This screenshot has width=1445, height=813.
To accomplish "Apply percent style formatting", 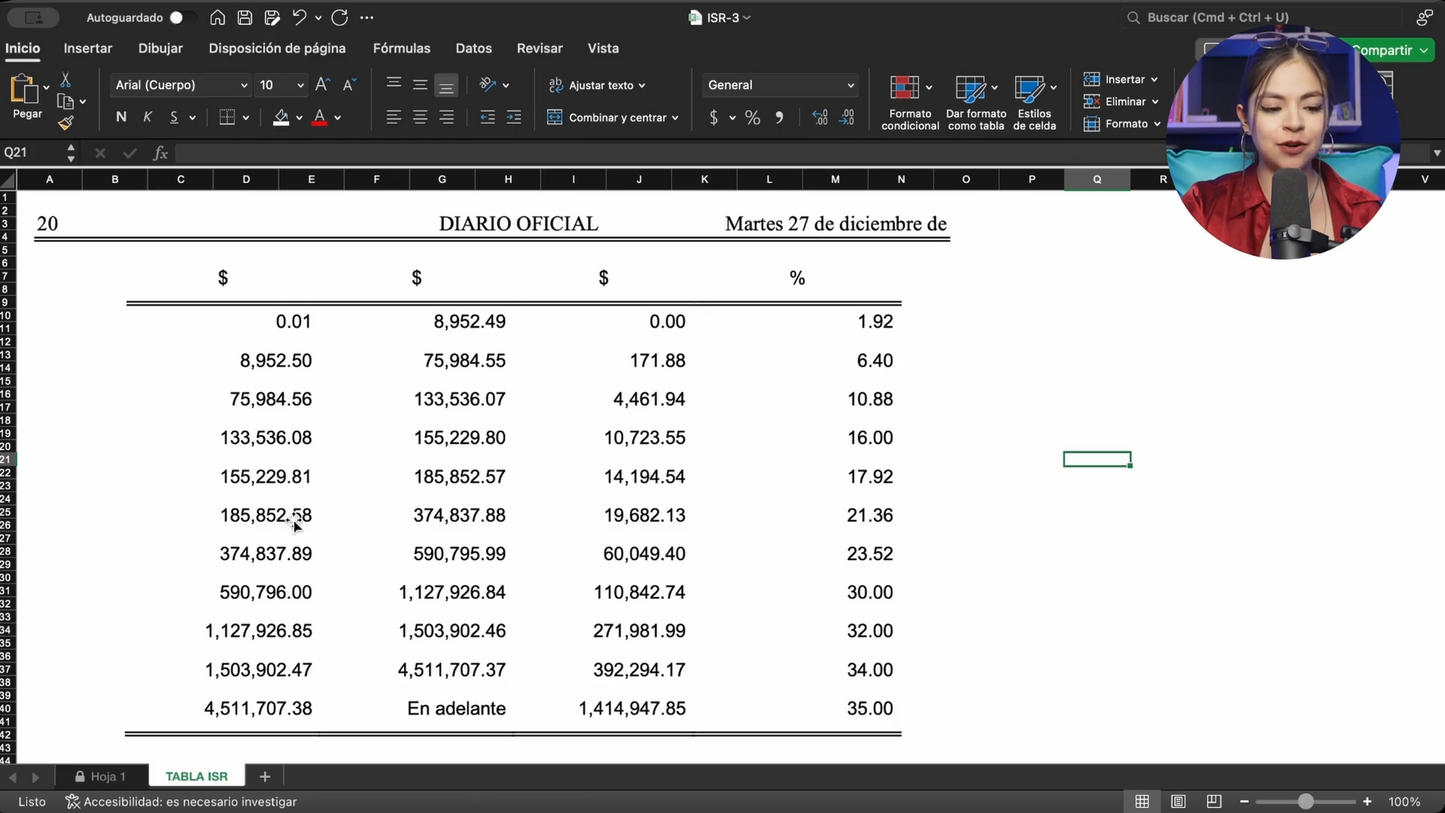I will tap(752, 117).
